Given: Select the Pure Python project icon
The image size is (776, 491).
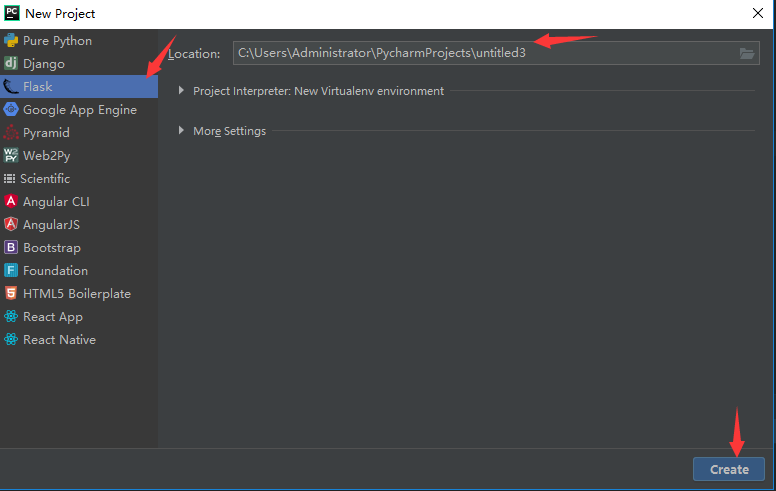Looking at the screenshot, I should 11,41.
